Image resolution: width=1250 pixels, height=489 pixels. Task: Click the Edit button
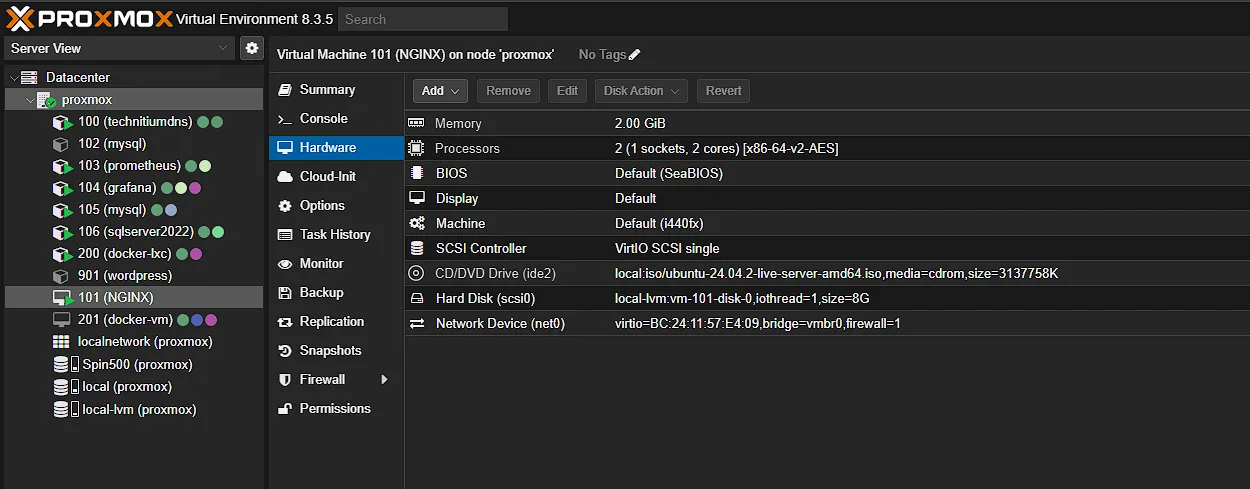click(567, 91)
